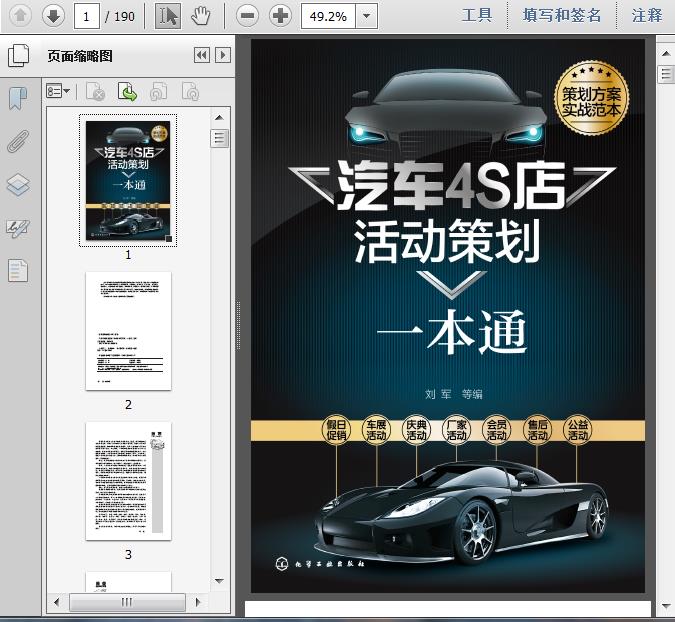
Task: Open the 工具 panel
Action: pyautogui.click(x=477, y=15)
